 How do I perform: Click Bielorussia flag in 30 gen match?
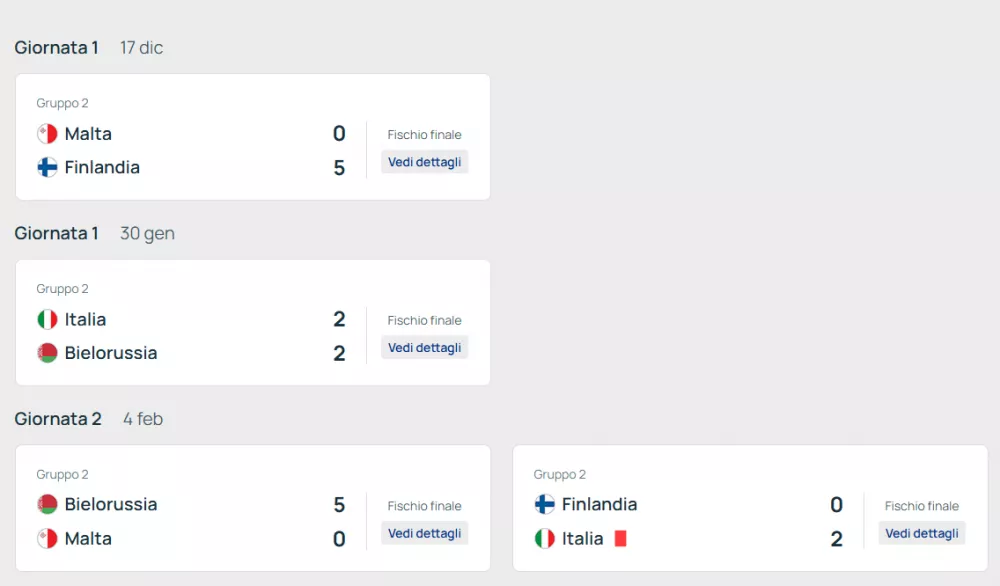point(47,353)
